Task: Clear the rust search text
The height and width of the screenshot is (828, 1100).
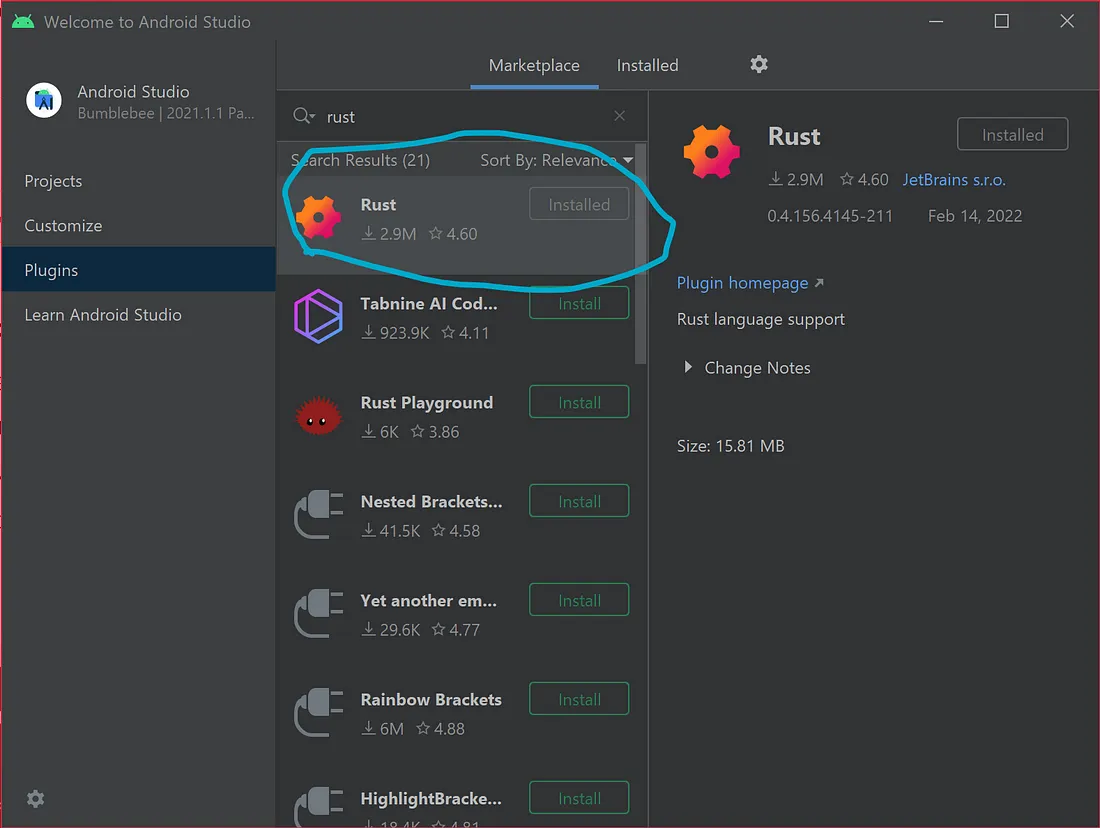Action: 619,116
